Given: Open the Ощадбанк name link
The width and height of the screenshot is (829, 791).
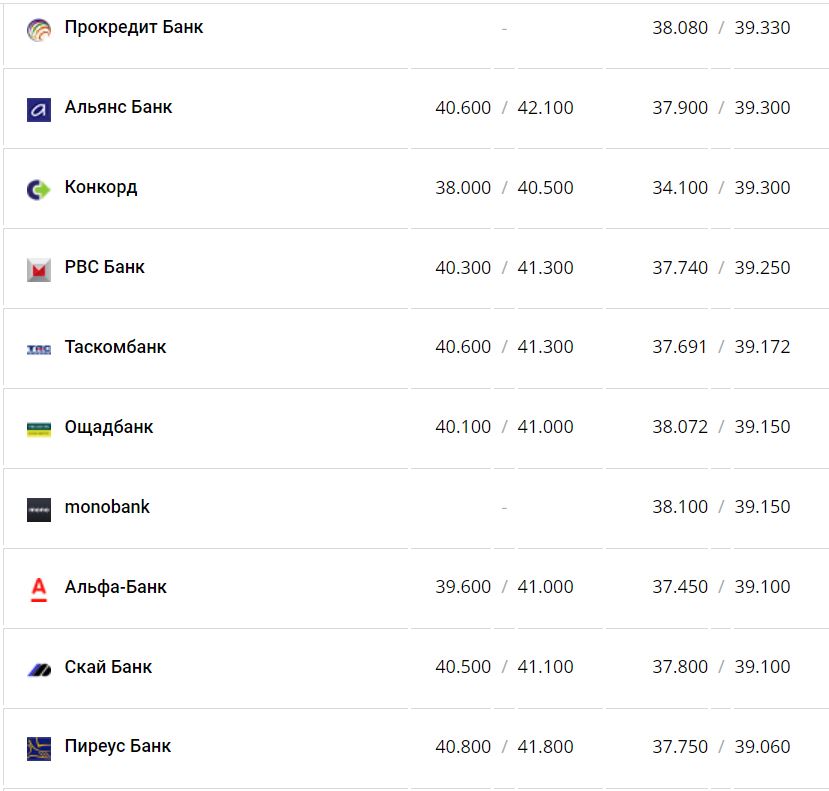Looking at the screenshot, I should point(109,427).
